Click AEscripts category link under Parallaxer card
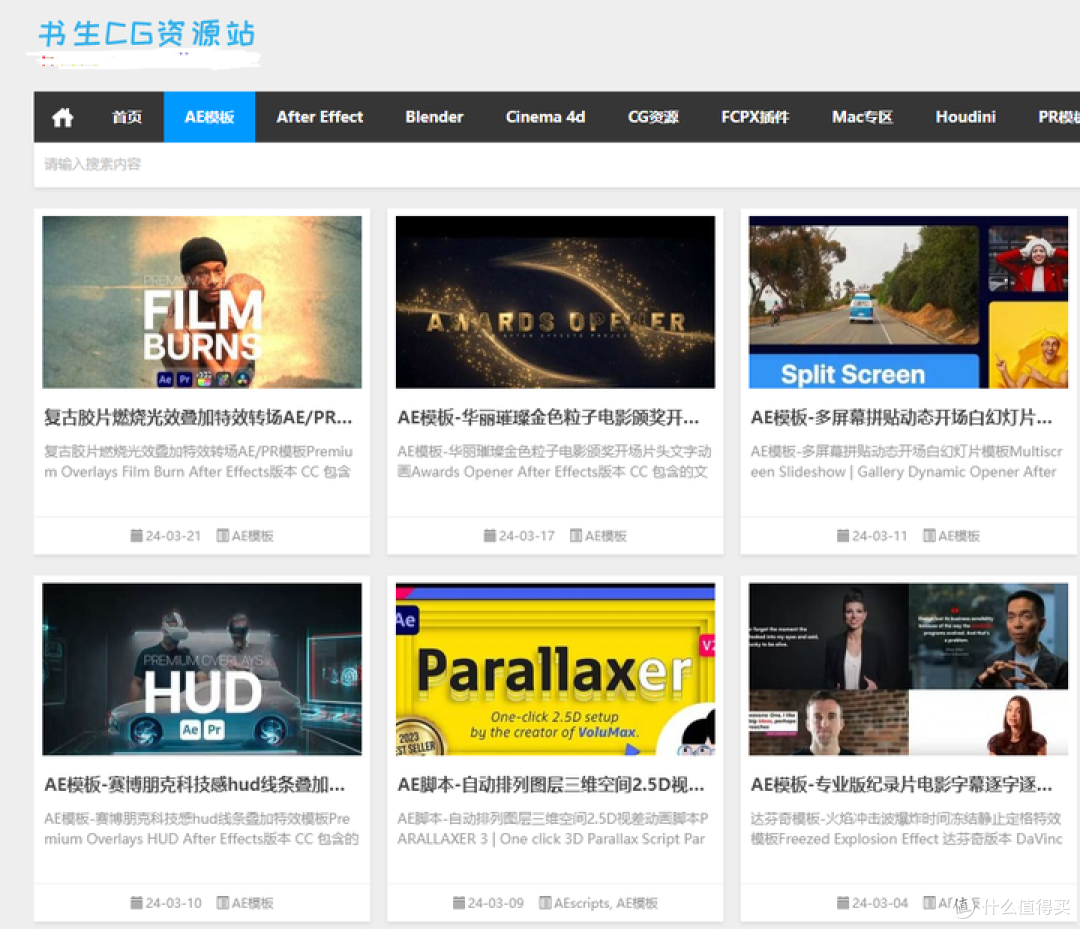The height and width of the screenshot is (929, 1080). coord(582,903)
